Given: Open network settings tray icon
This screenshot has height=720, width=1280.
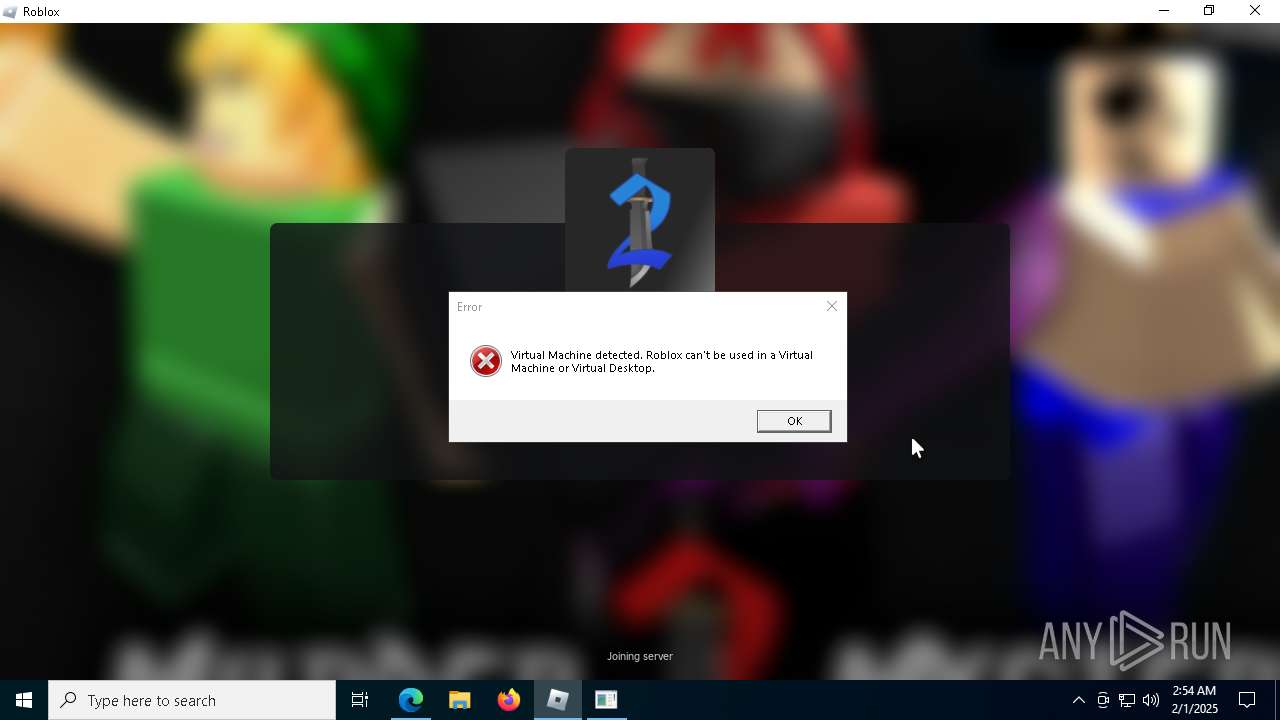Looking at the screenshot, I should [x=1127, y=700].
